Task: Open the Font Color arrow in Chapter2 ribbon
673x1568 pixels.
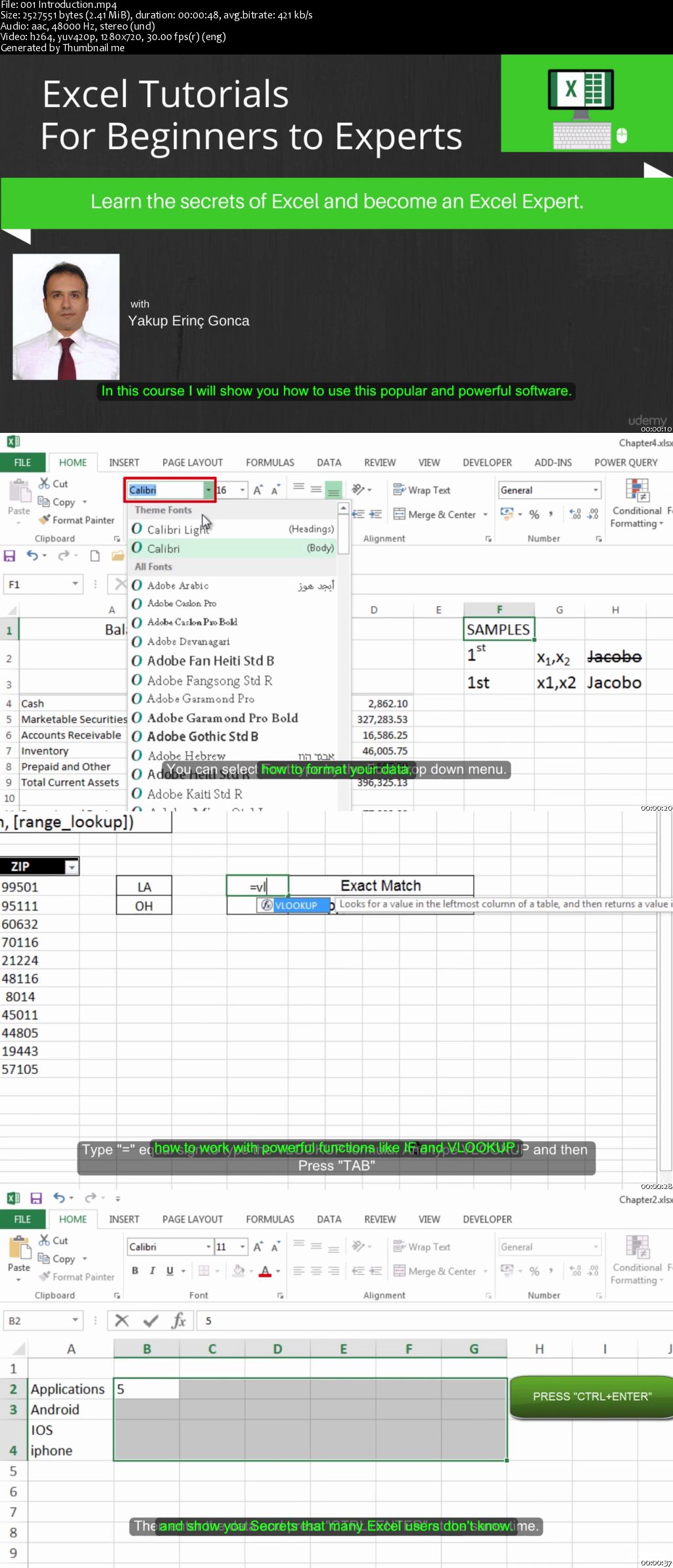Action: (278, 1271)
